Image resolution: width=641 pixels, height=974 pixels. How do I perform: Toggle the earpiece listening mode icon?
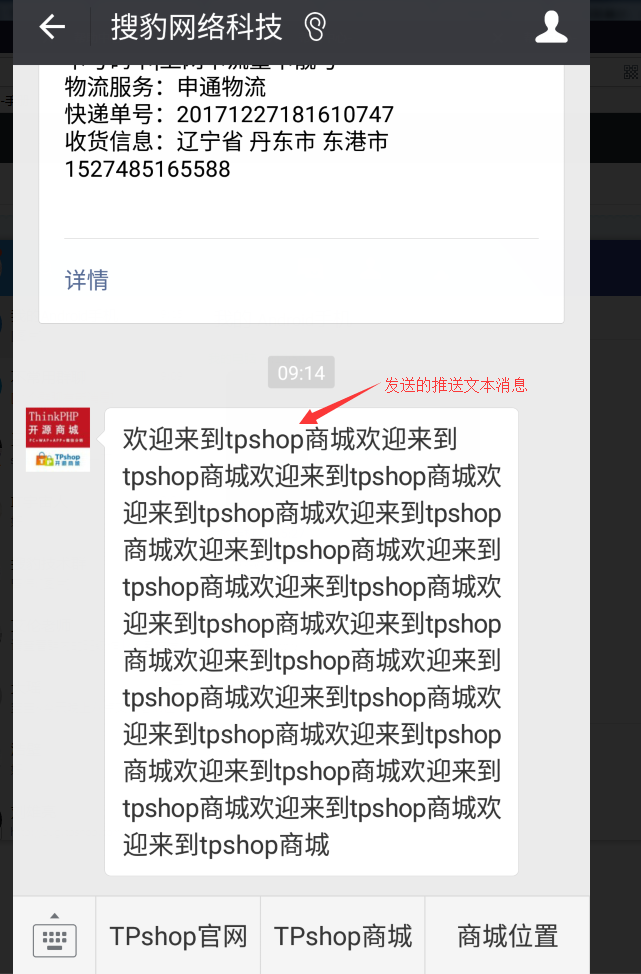[x=315, y=27]
